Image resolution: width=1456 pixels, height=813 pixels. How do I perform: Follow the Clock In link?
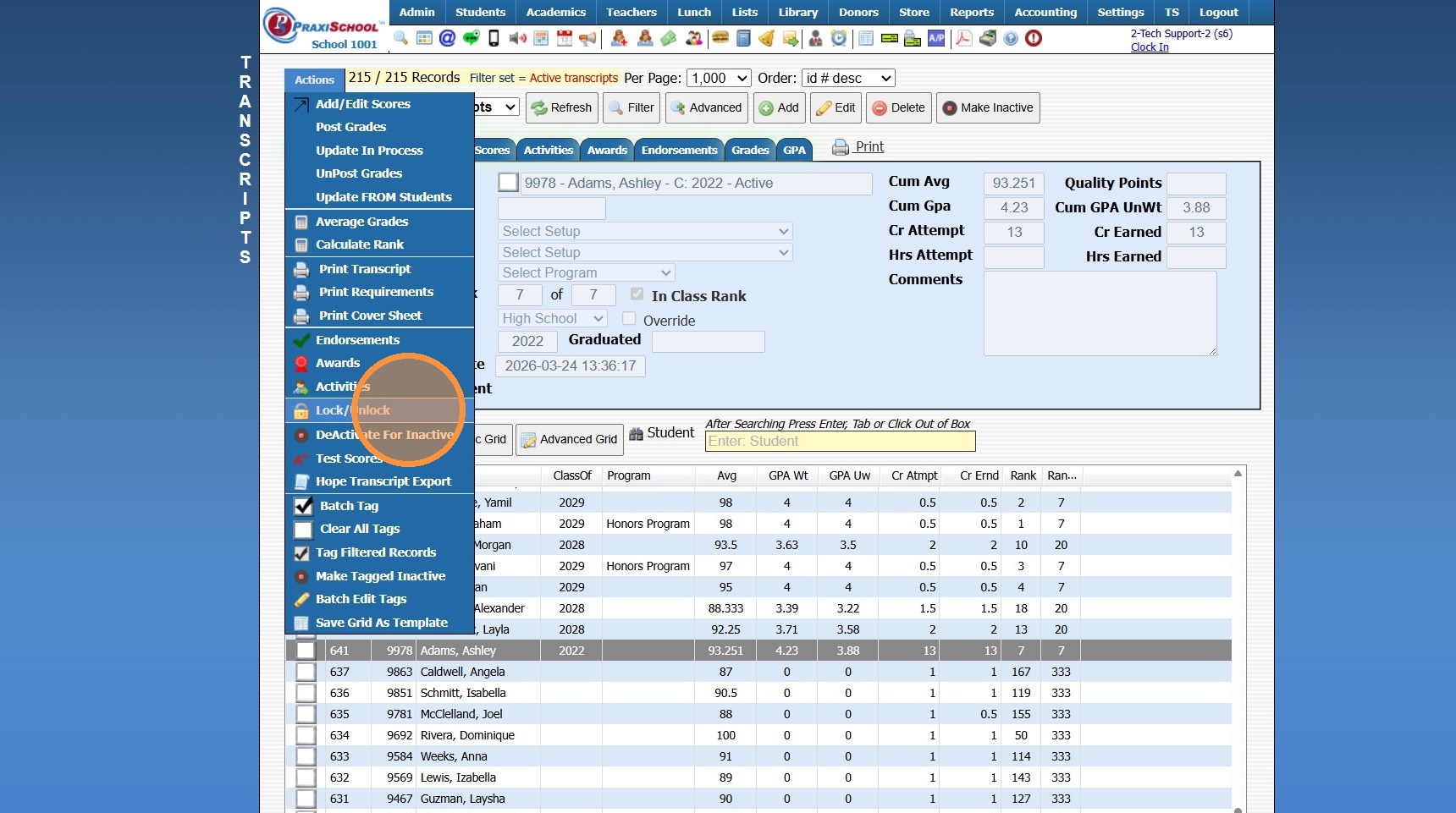click(x=1149, y=47)
